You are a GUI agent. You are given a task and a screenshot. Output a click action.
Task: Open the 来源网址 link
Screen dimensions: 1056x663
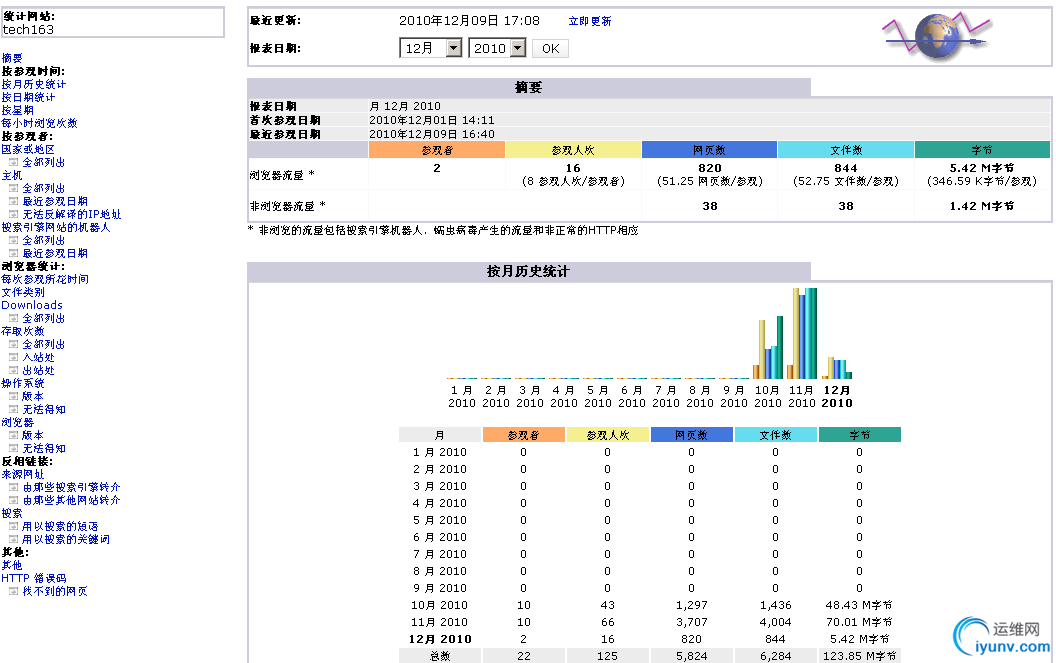[x=23, y=474]
